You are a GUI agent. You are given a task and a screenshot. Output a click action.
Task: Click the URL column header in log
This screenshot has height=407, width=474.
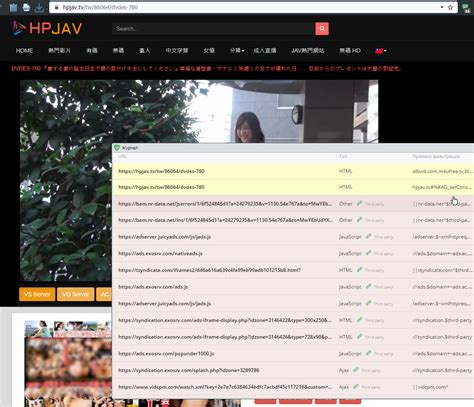click(x=122, y=156)
